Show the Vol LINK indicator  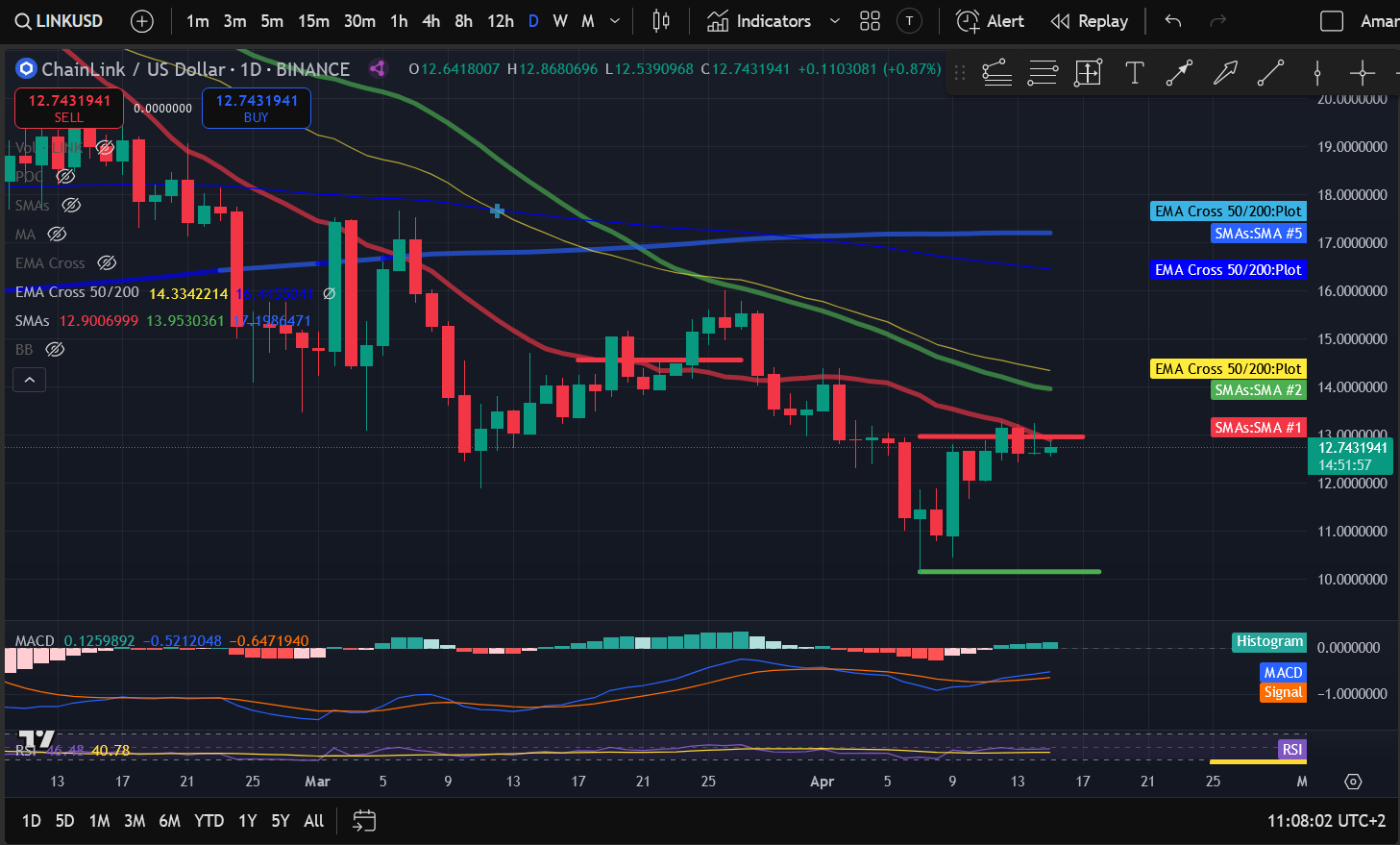click(x=105, y=147)
